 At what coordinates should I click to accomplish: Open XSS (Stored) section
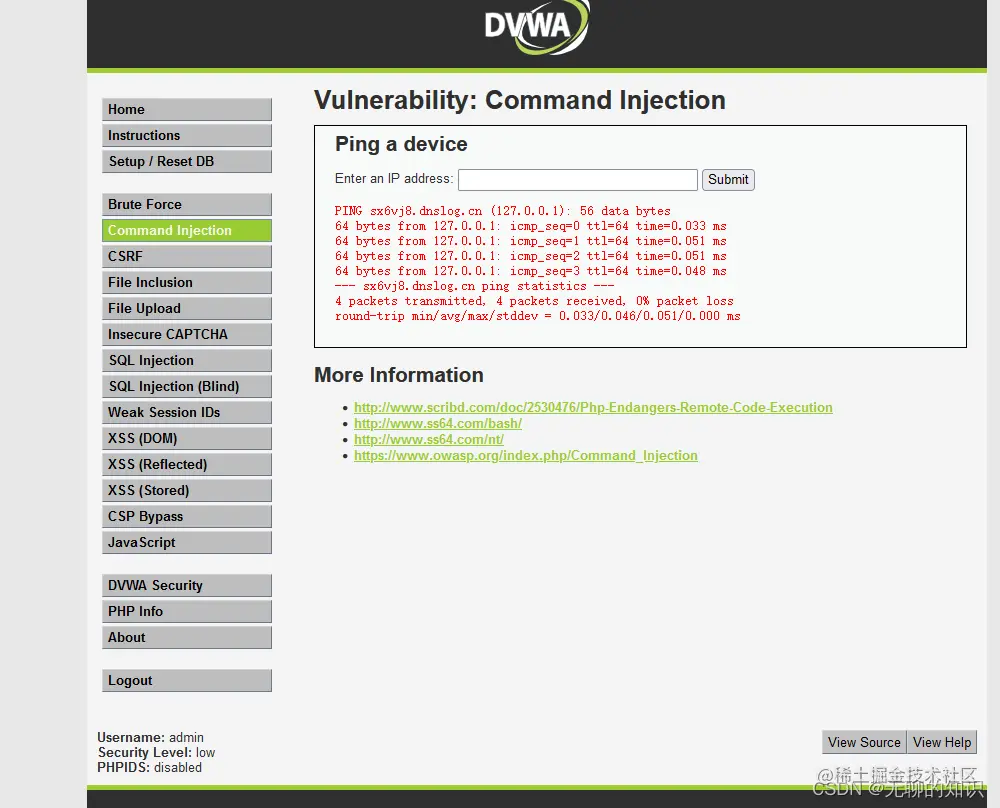point(187,490)
